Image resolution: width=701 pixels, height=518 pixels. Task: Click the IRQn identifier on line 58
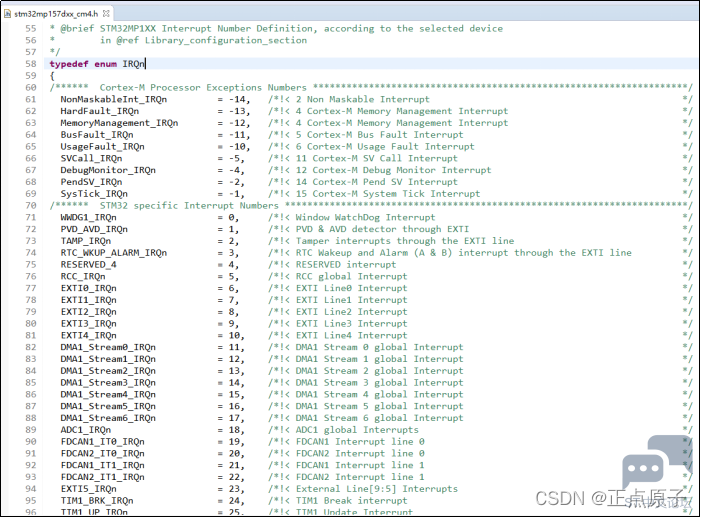point(135,64)
